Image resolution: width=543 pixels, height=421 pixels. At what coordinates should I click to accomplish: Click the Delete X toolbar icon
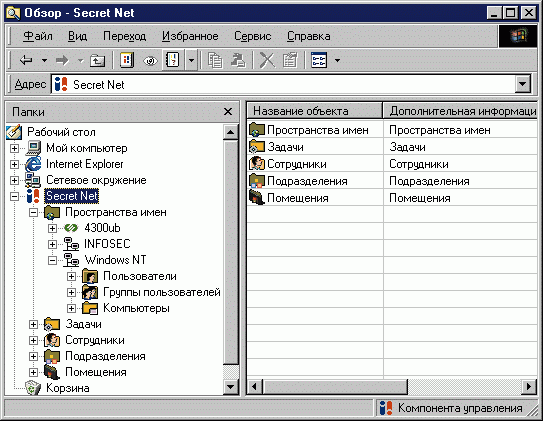click(x=267, y=61)
